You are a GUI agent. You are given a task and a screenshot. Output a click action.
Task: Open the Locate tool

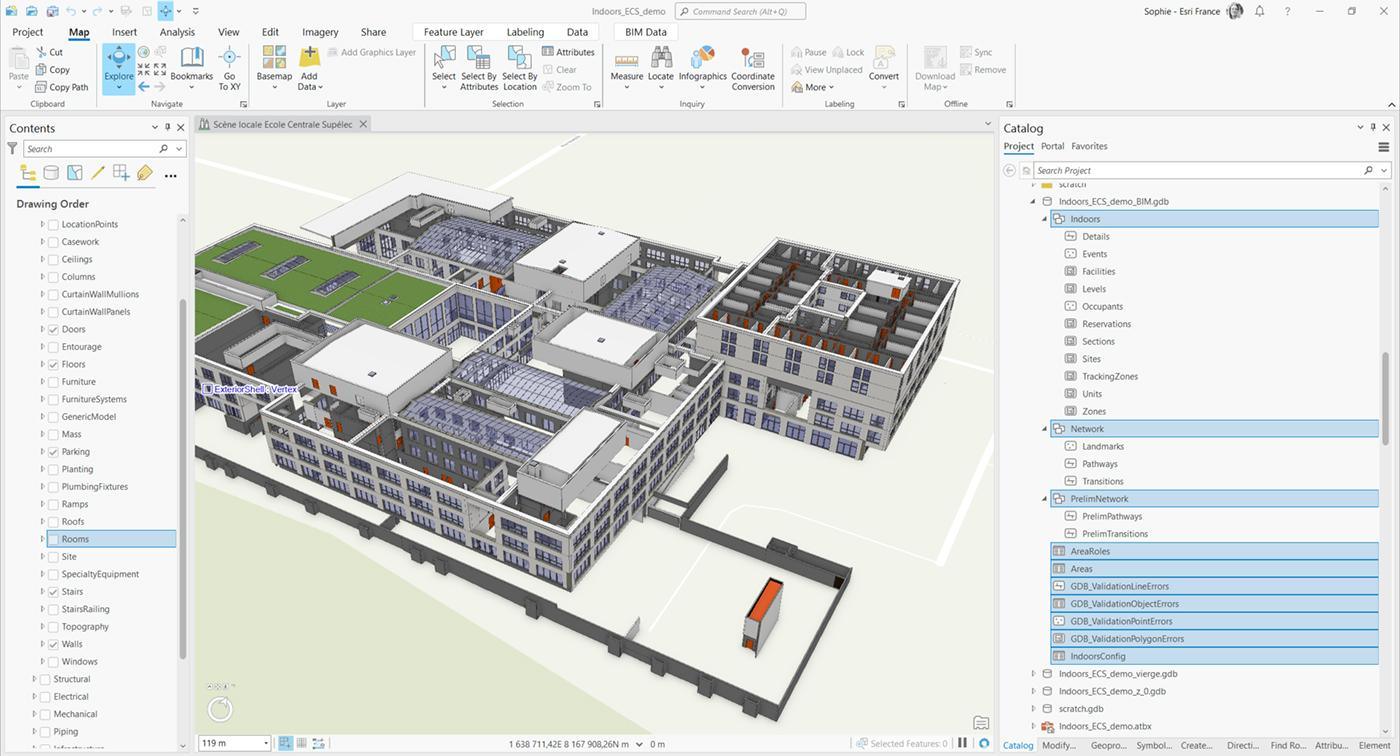pyautogui.click(x=661, y=68)
